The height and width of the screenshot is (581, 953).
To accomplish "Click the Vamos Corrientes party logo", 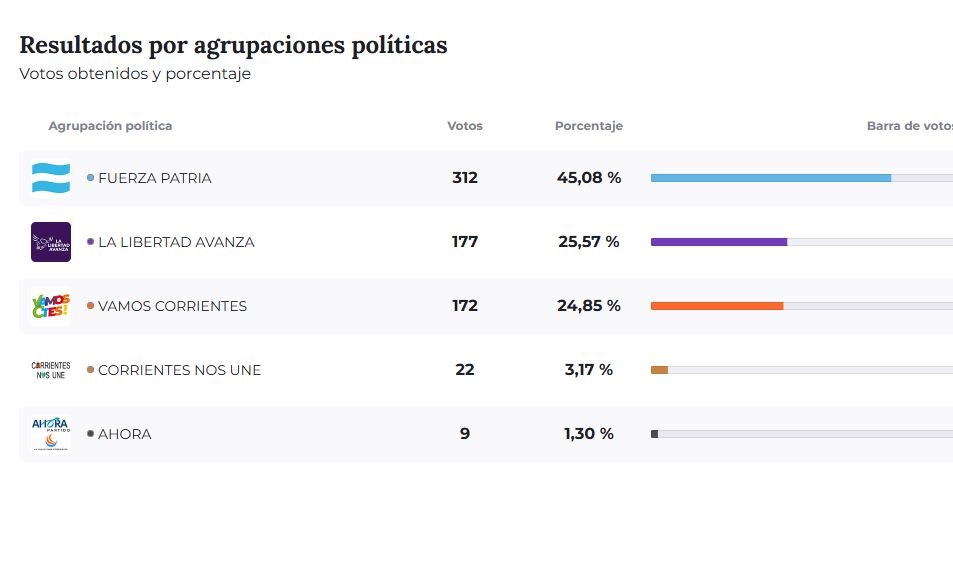I will 51,306.
